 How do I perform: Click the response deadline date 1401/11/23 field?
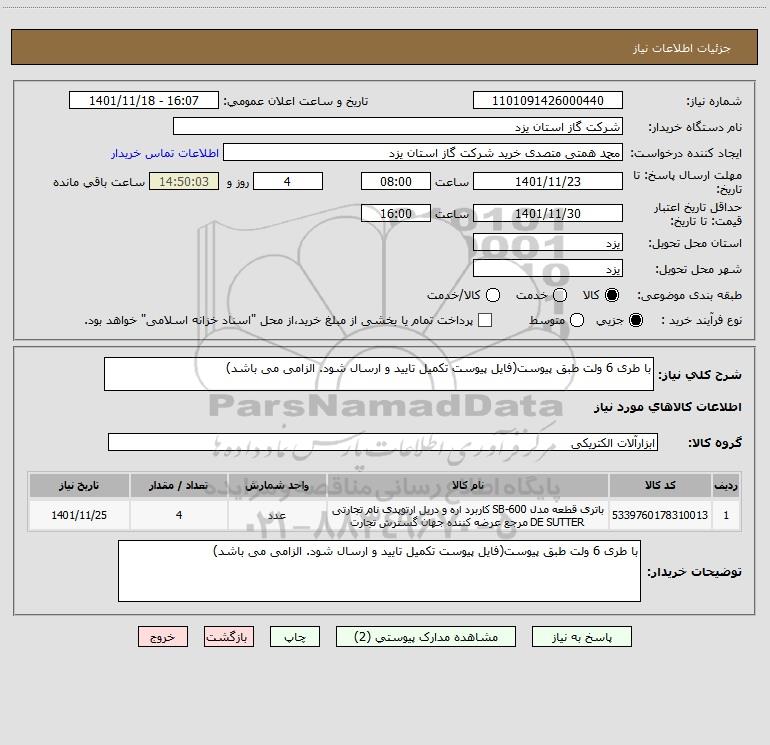[548, 181]
